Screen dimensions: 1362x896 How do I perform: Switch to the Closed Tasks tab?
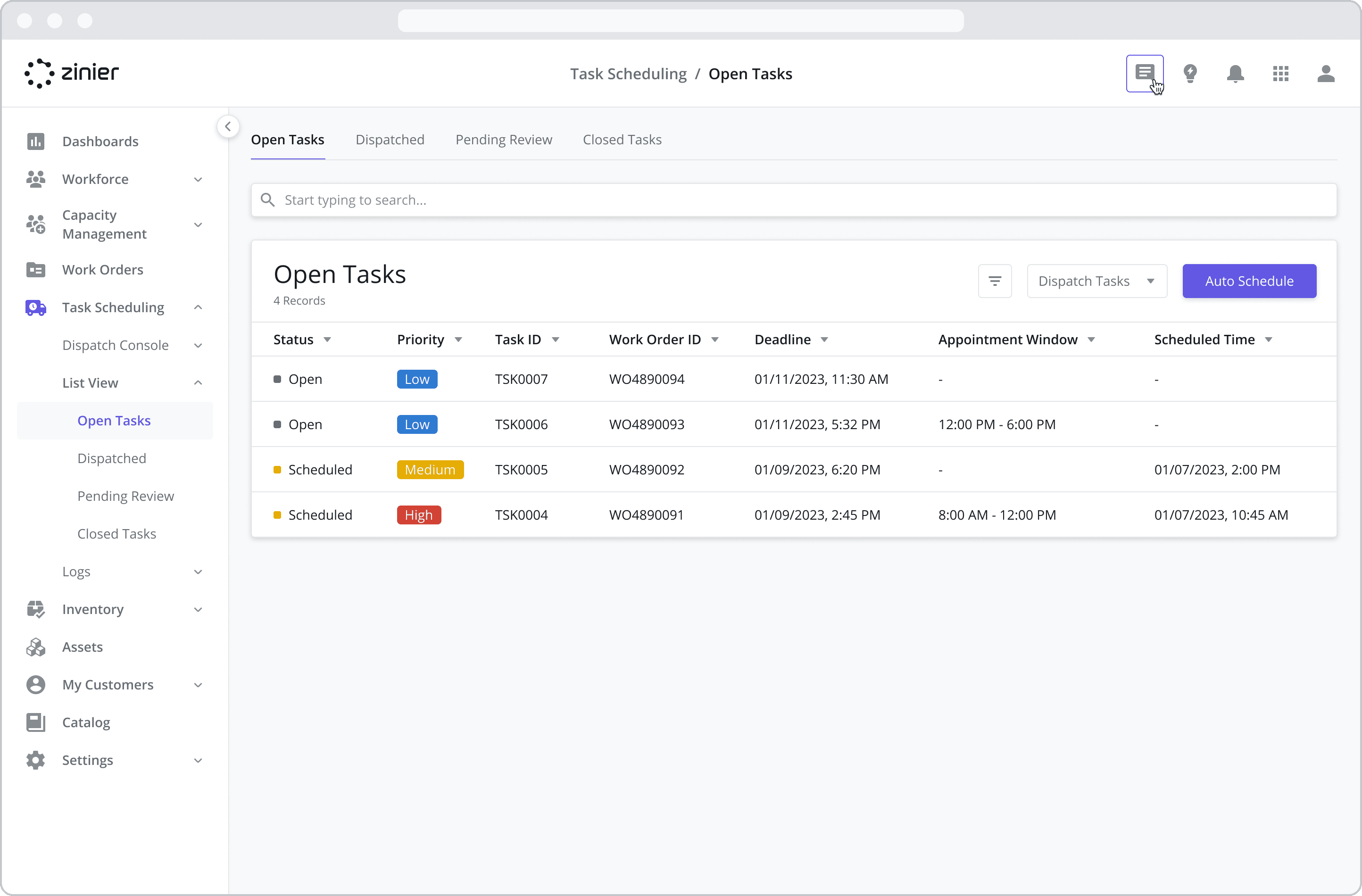click(x=622, y=140)
